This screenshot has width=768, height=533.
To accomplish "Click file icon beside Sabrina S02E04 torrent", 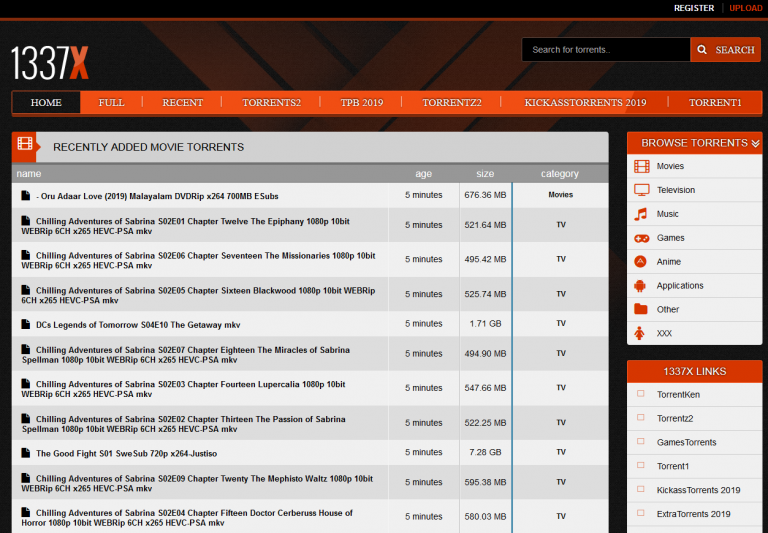I will pyautogui.click(x=25, y=512).
